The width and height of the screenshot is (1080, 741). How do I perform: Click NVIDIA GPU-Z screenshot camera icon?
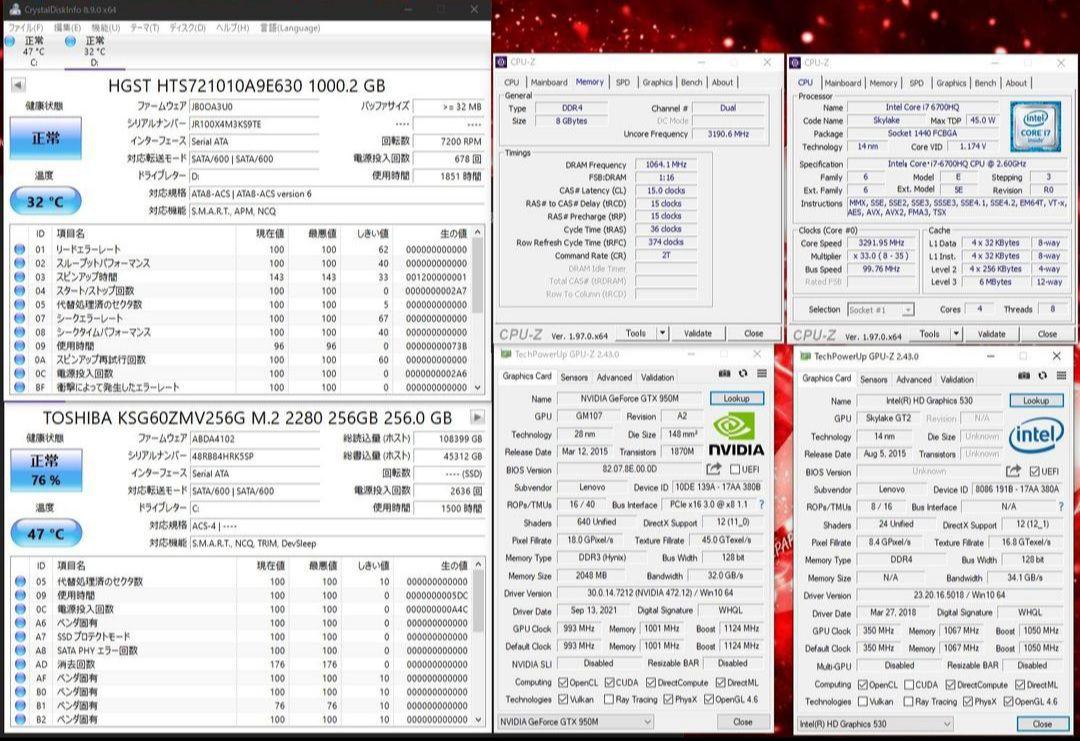[725, 374]
